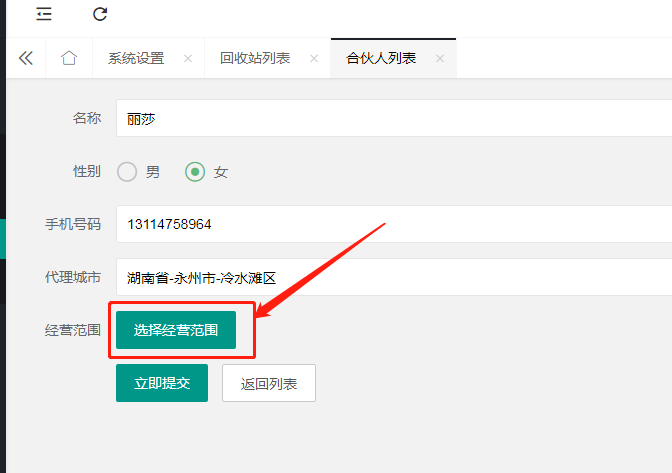Close the 系统设置 tab

coord(188,58)
